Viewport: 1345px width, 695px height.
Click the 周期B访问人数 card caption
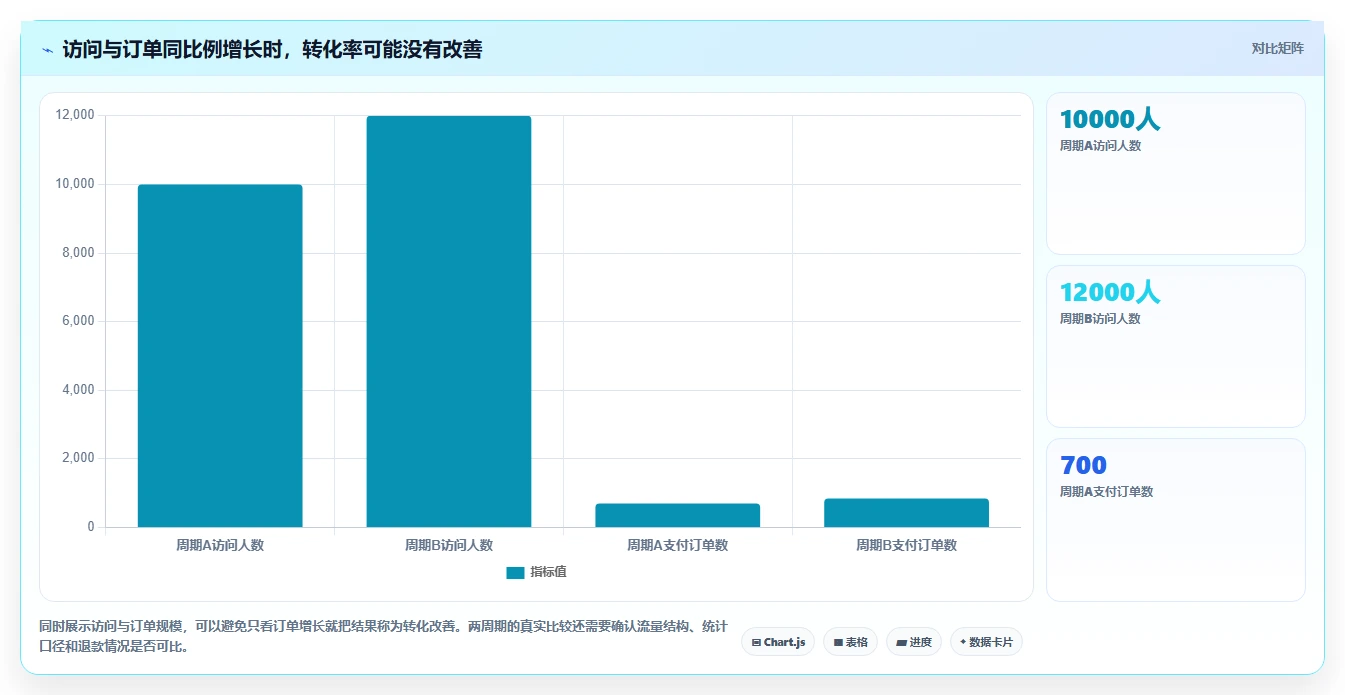(1100, 319)
